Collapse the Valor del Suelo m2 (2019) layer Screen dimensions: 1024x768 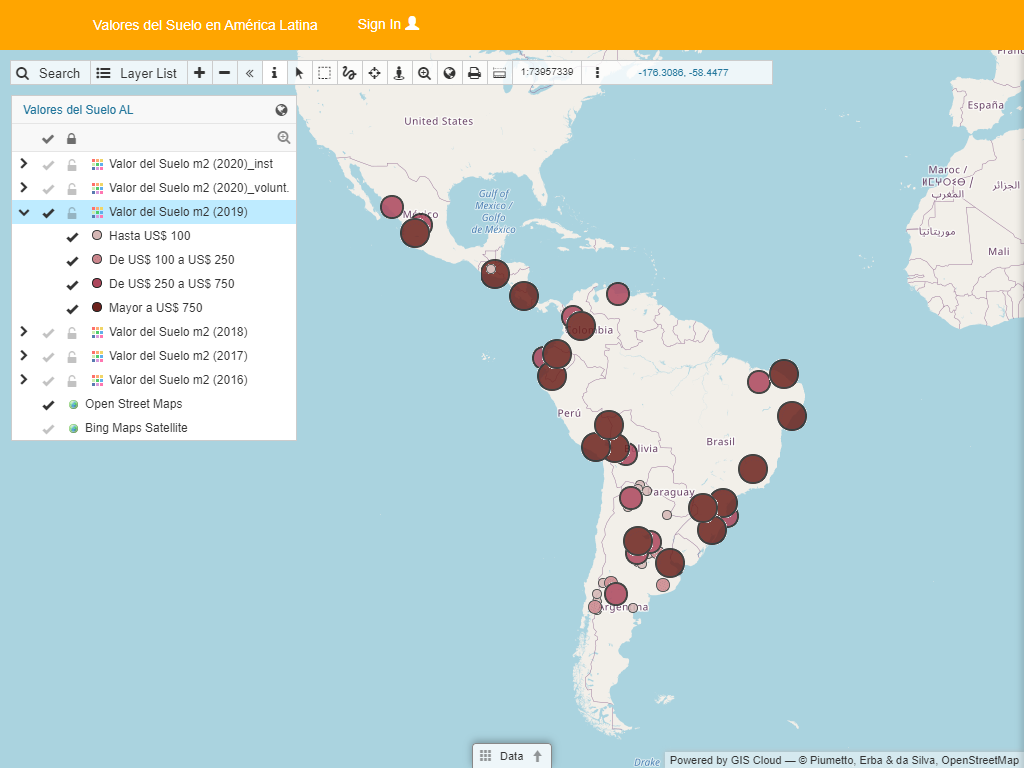24,212
